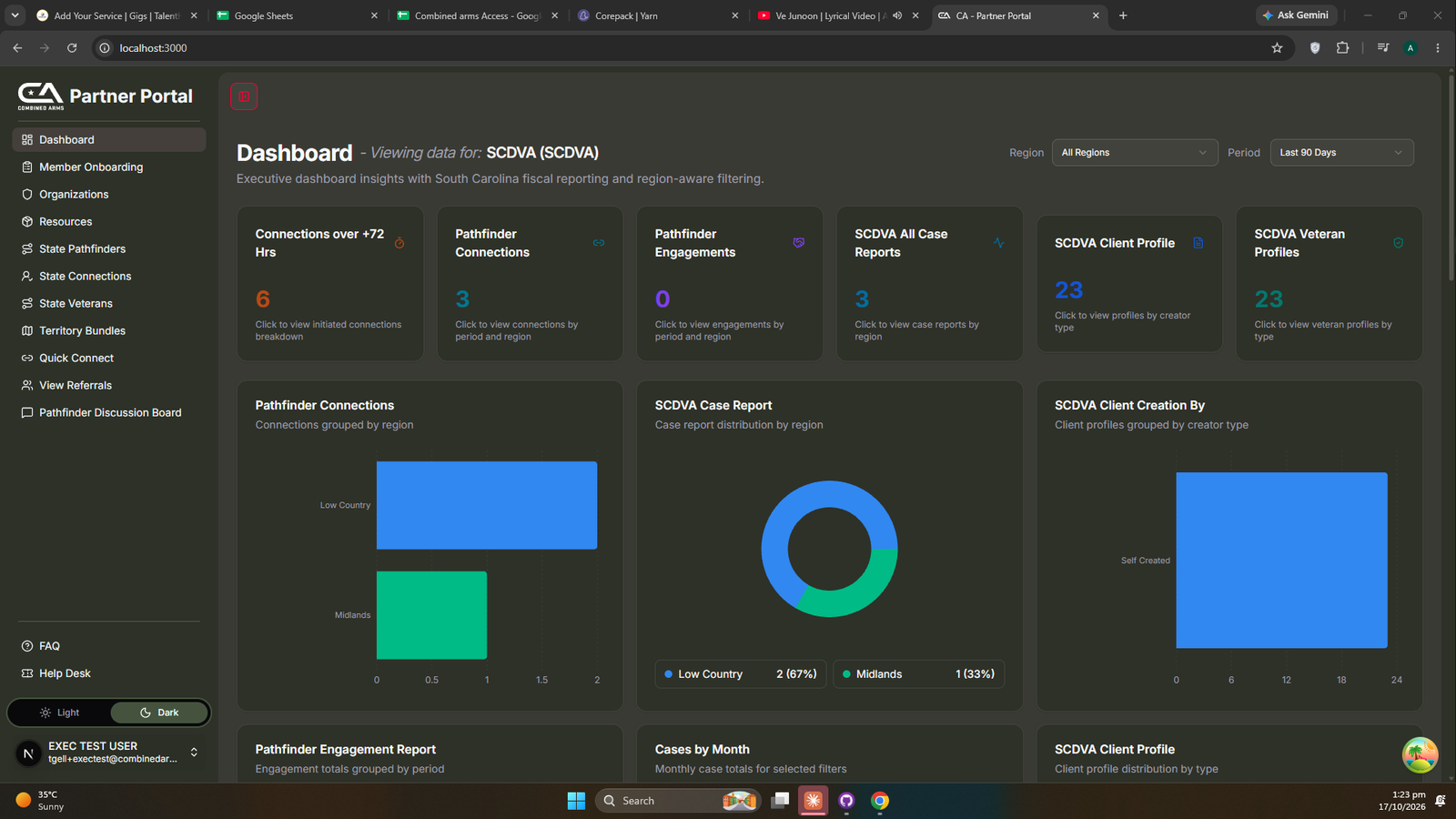Click the red sidebar collapse icon

[244, 96]
